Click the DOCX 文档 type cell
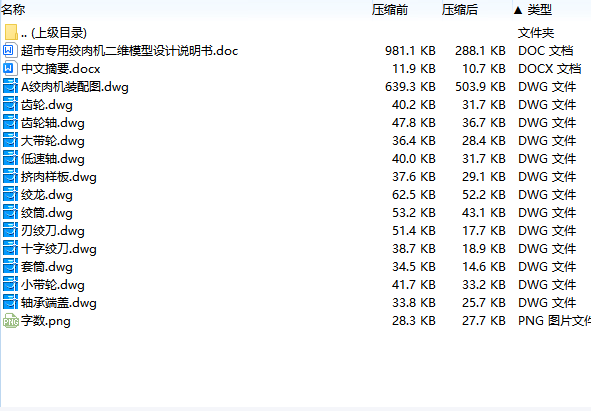Viewport: 591px width, 411px height. point(550,69)
